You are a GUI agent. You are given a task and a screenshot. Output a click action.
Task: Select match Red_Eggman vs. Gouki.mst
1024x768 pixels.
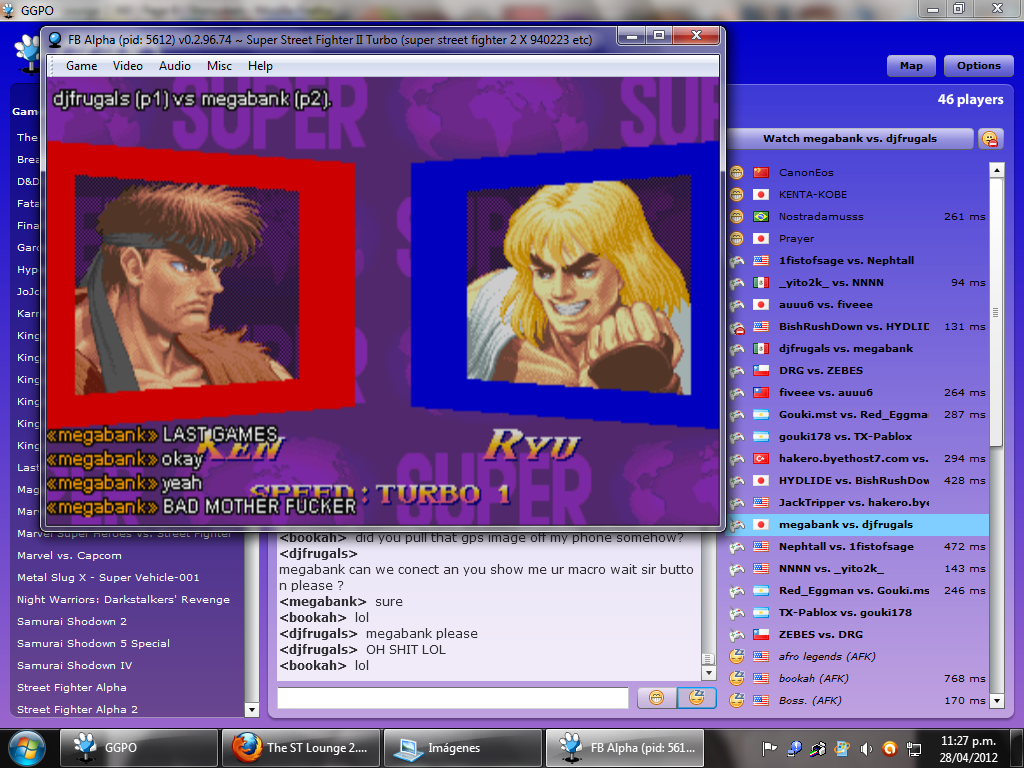click(858, 590)
